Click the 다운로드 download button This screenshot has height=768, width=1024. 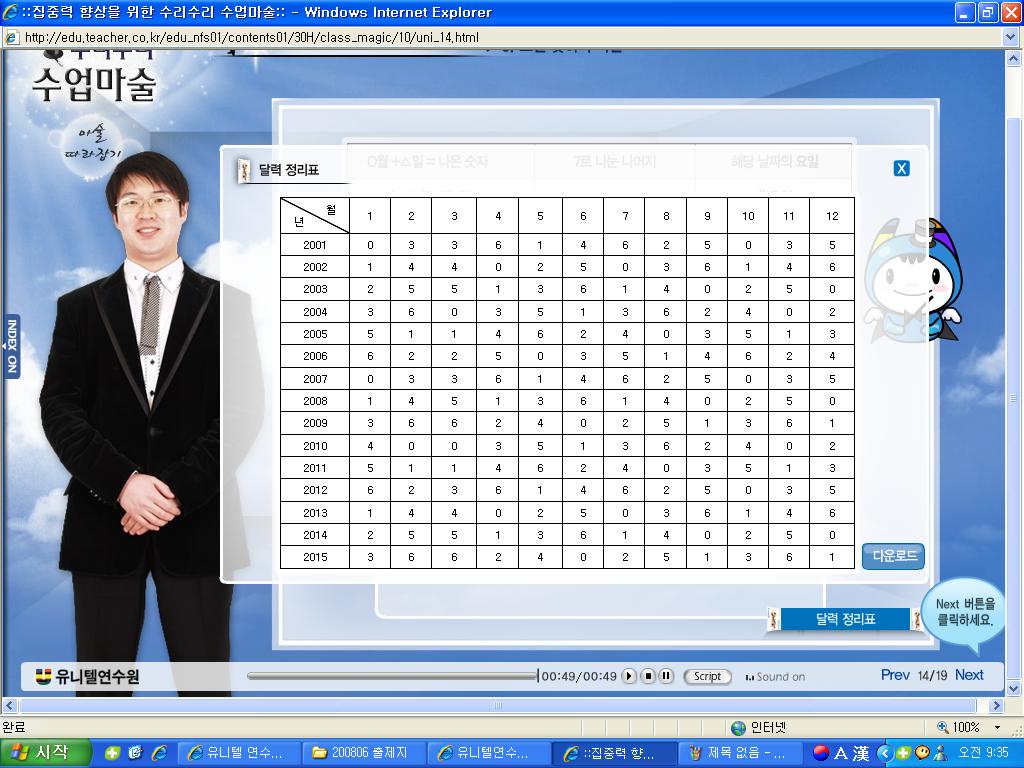pyautogui.click(x=893, y=556)
